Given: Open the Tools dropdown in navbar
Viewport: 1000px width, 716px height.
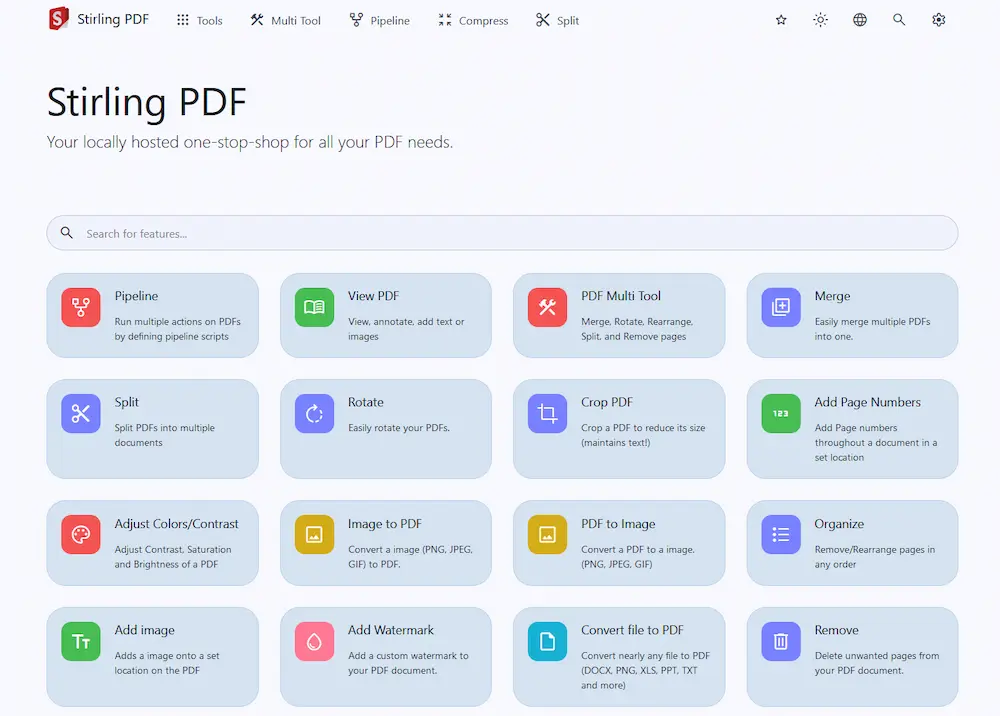Looking at the screenshot, I should 199,20.
